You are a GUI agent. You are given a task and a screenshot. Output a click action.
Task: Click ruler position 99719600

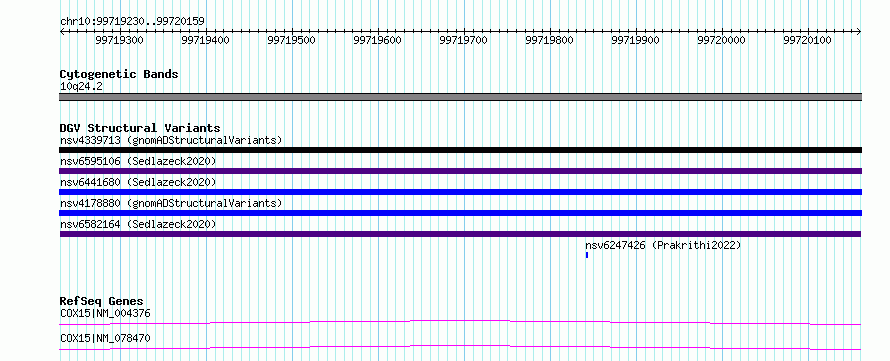click(x=377, y=40)
